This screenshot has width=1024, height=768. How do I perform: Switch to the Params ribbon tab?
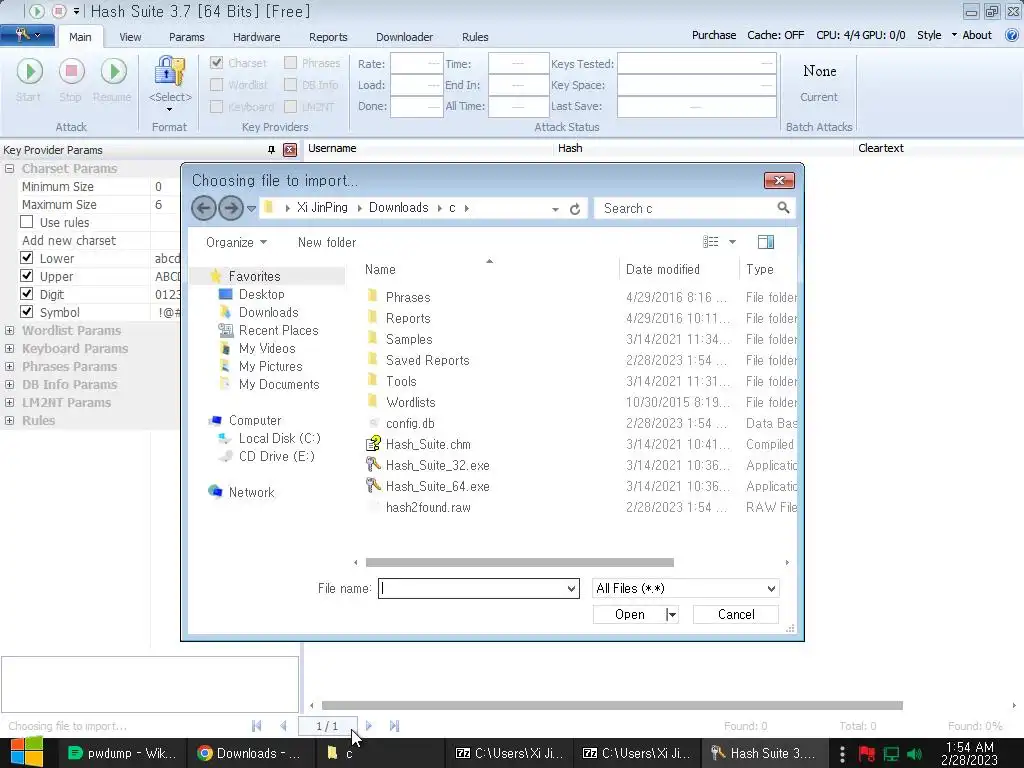[x=187, y=37]
